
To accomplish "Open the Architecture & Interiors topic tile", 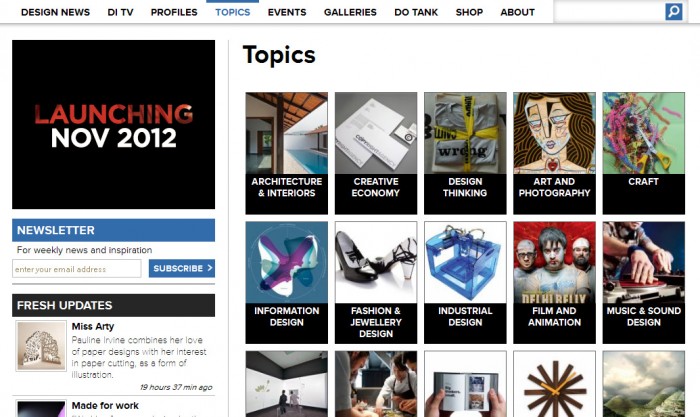I will (x=287, y=153).
